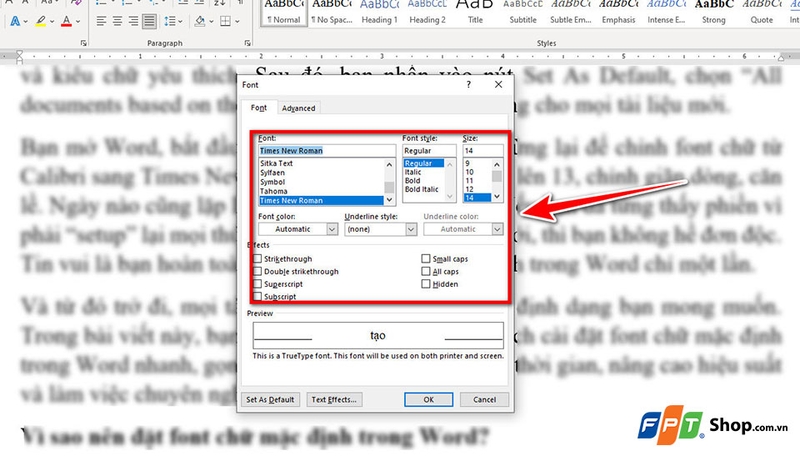This screenshot has height=456, width=800.
Task: Click the Font style input field
Action: 429,150
